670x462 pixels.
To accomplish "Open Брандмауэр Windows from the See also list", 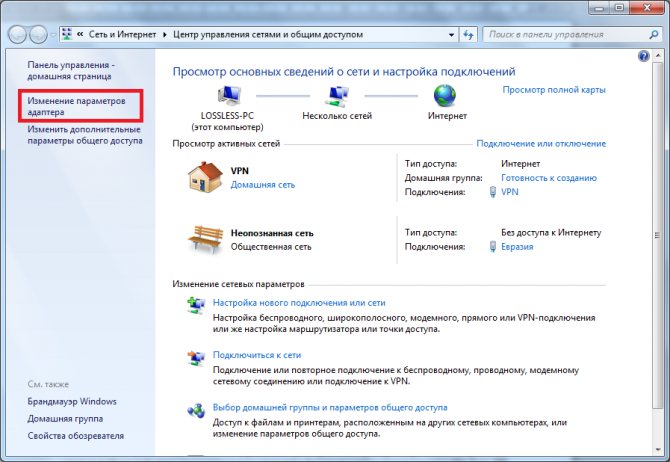I will [x=72, y=401].
